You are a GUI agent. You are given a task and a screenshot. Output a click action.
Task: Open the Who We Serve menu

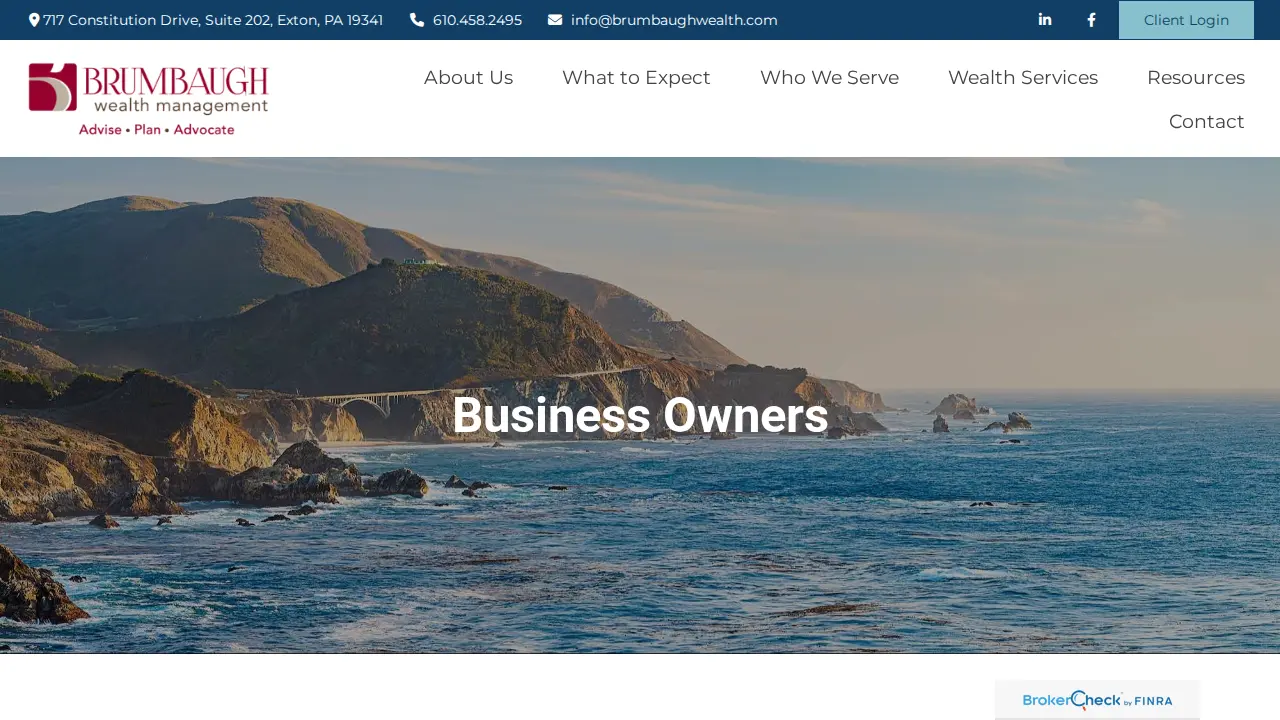pyautogui.click(x=829, y=77)
